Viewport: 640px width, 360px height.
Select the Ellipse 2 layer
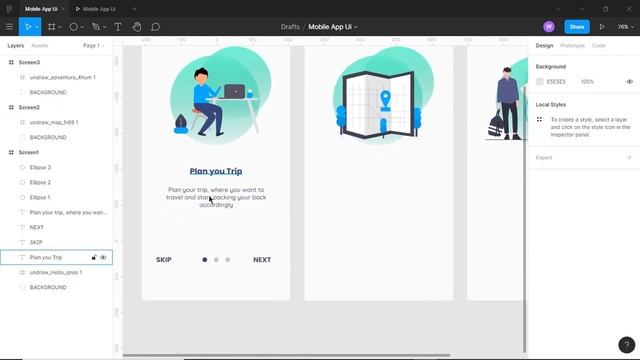(x=40, y=182)
